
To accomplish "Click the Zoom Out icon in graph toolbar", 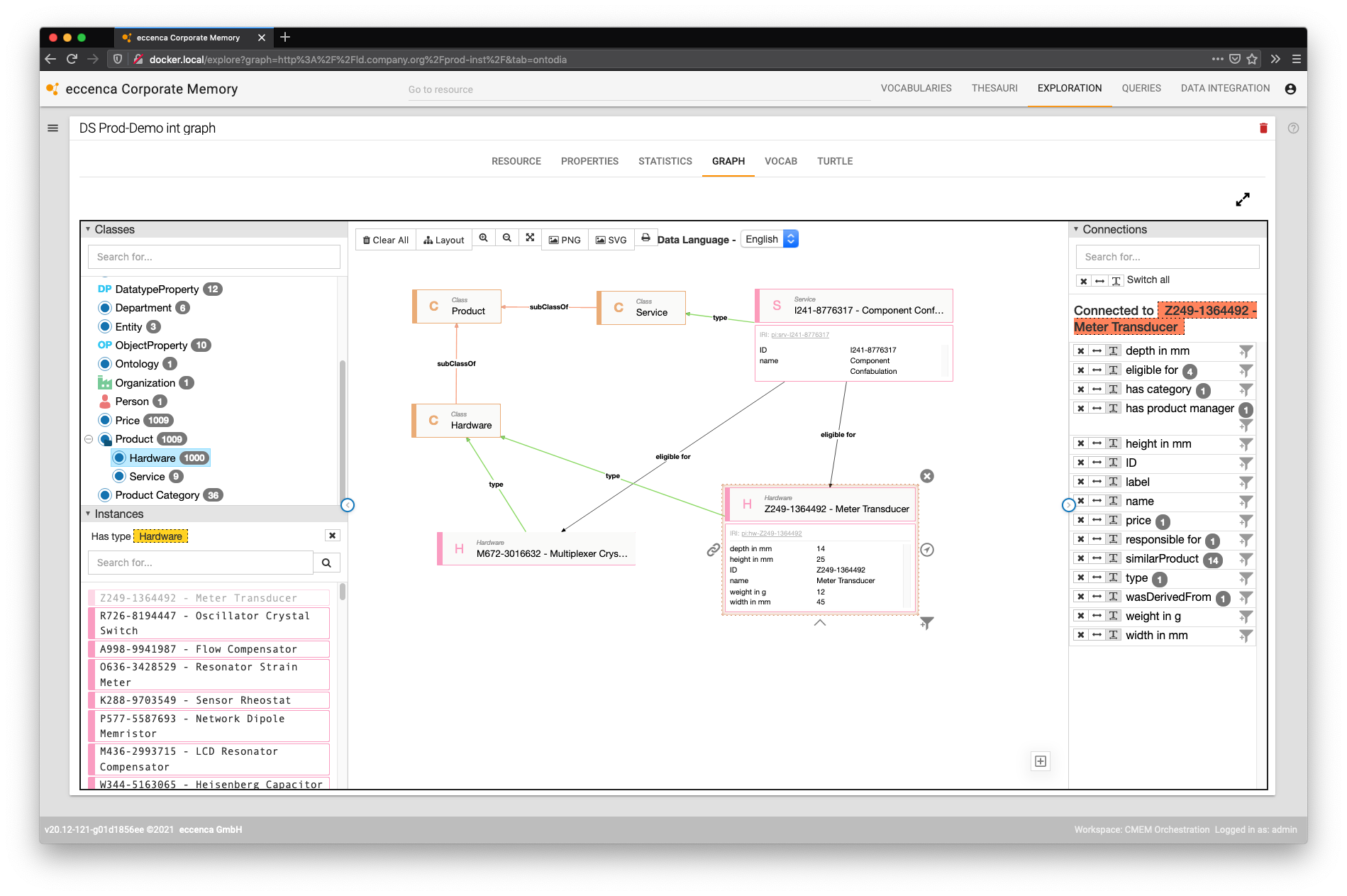I will coord(507,238).
